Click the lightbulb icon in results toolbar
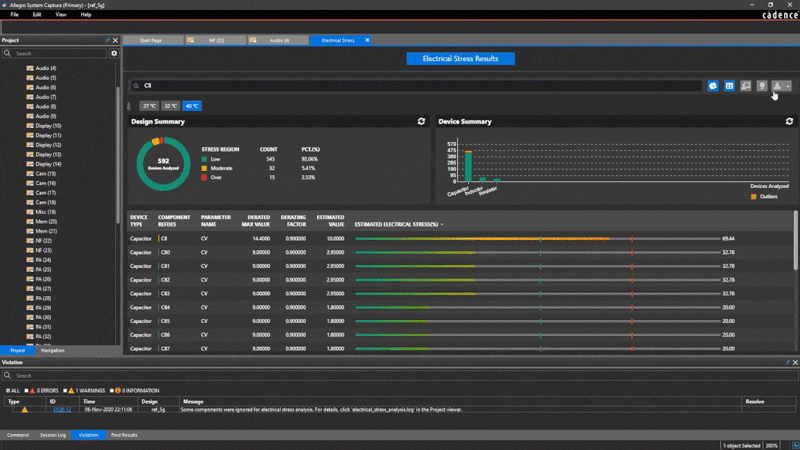800x450 pixels. pos(762,86)
